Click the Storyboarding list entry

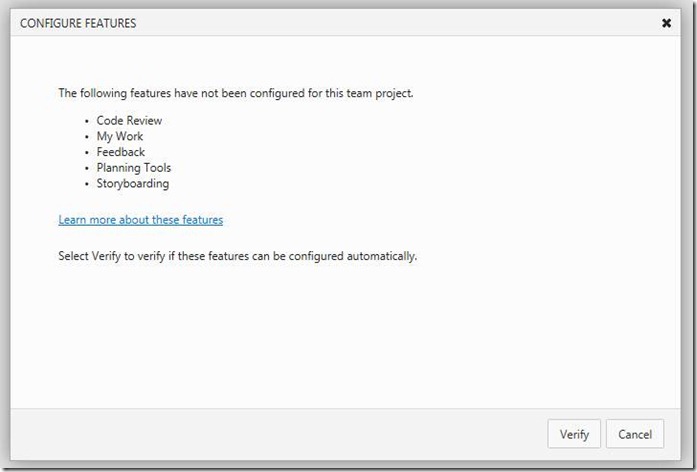tap(133, 184)
